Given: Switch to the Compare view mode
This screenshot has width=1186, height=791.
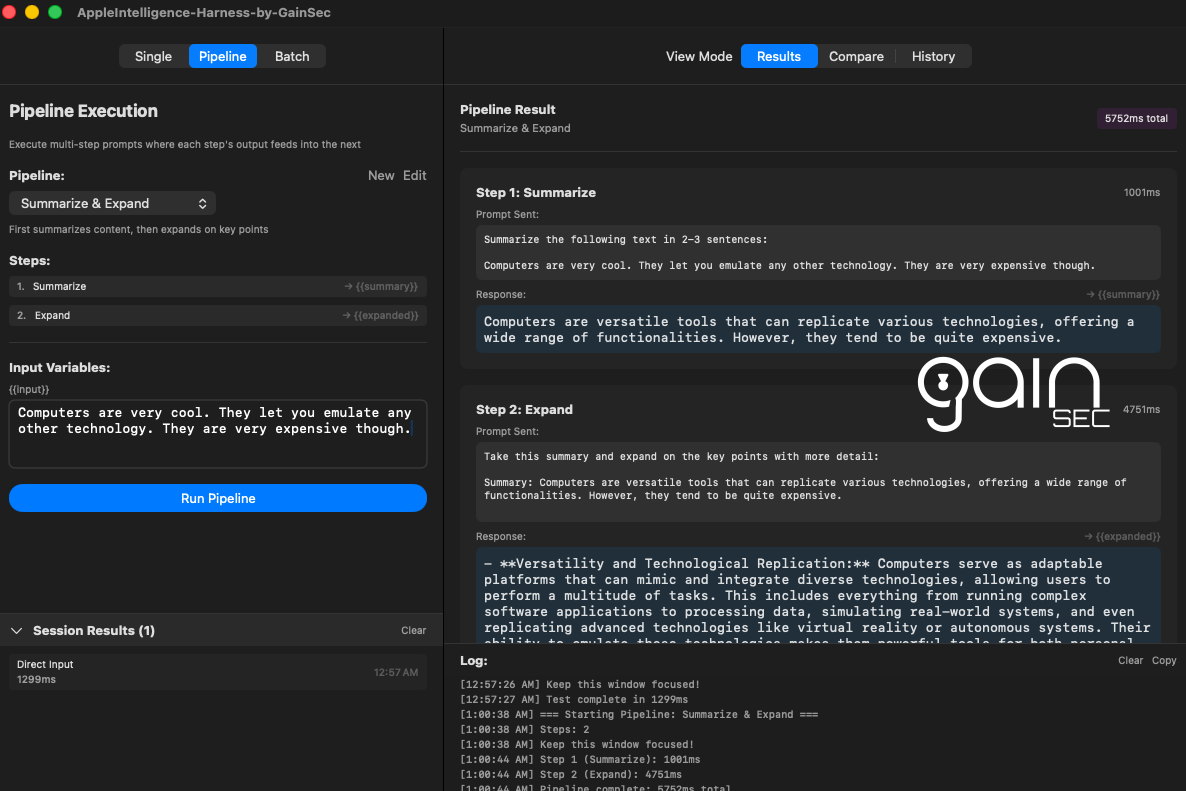Looking at the screenshot, I should (856, 56).
